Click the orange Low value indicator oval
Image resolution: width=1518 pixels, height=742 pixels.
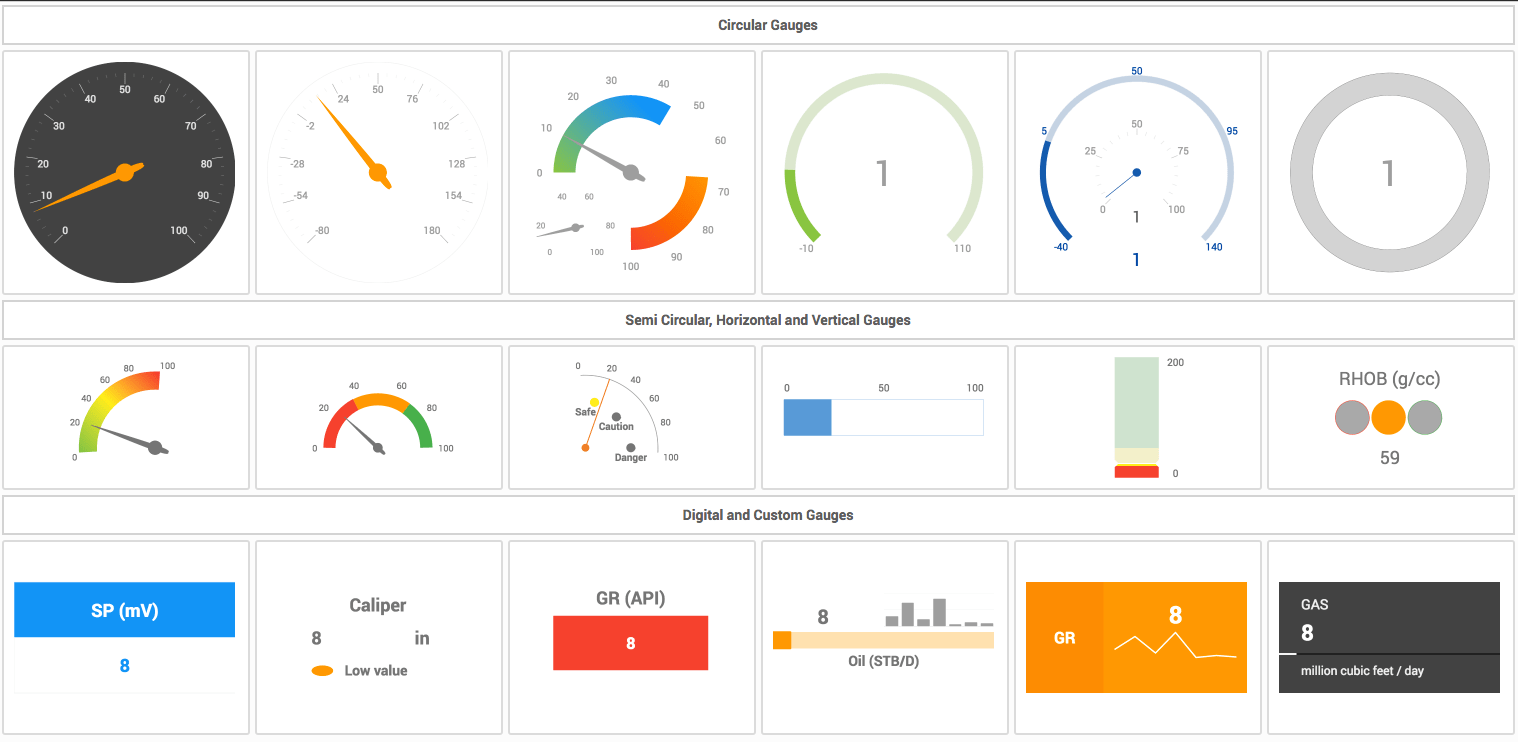322,671
